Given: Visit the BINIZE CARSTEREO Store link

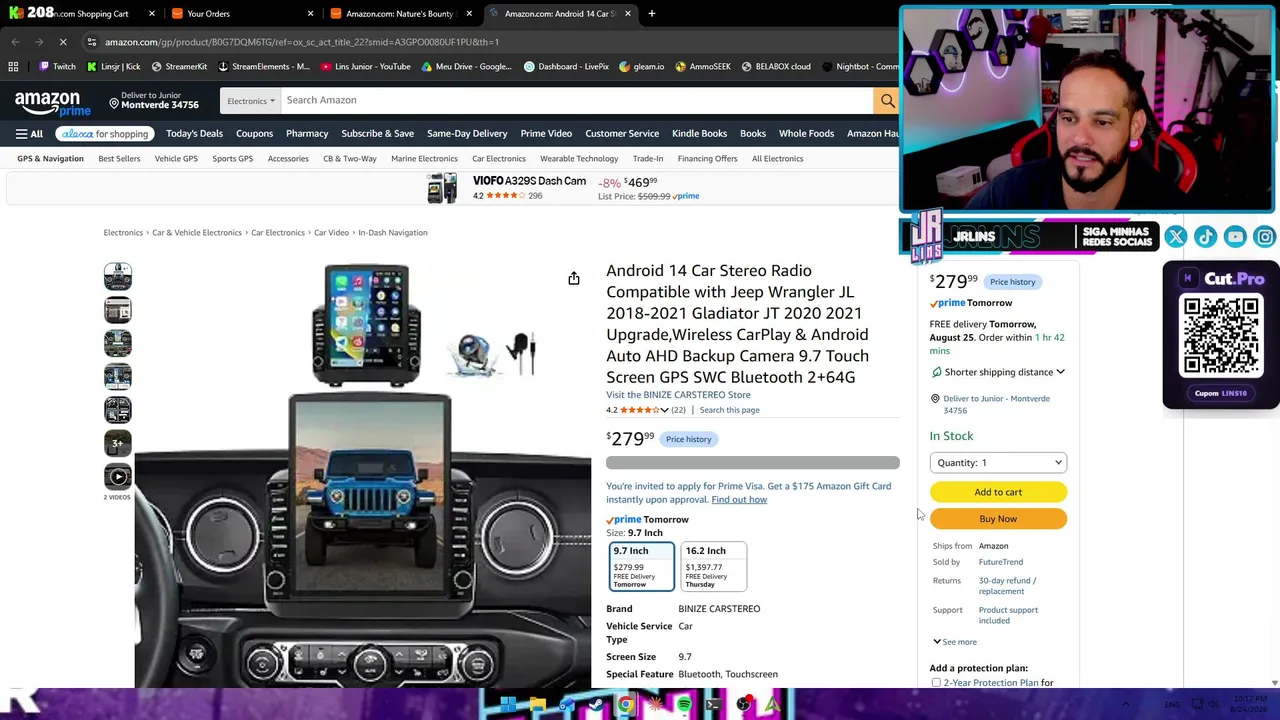Looking at the screenshot, I should pyautogui.click(x=678, y=395).
